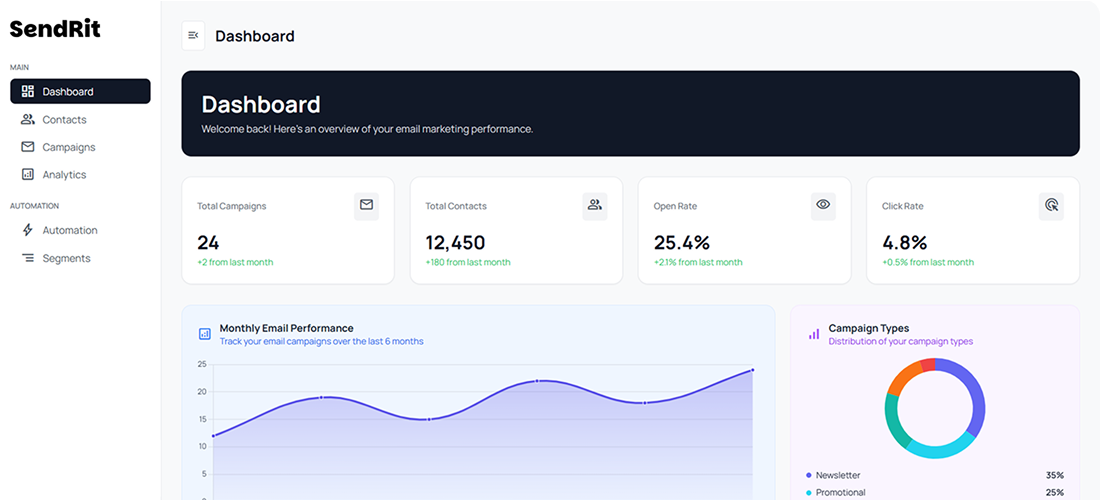Click '+2.1% from last month' text
1100x500 pixels.
pyautogui.click(x=698, y=262)
